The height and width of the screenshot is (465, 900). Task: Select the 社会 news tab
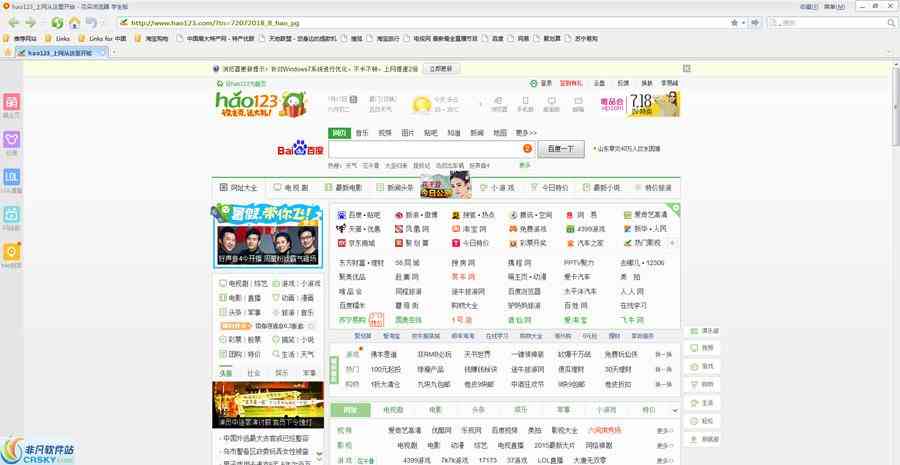254,373
